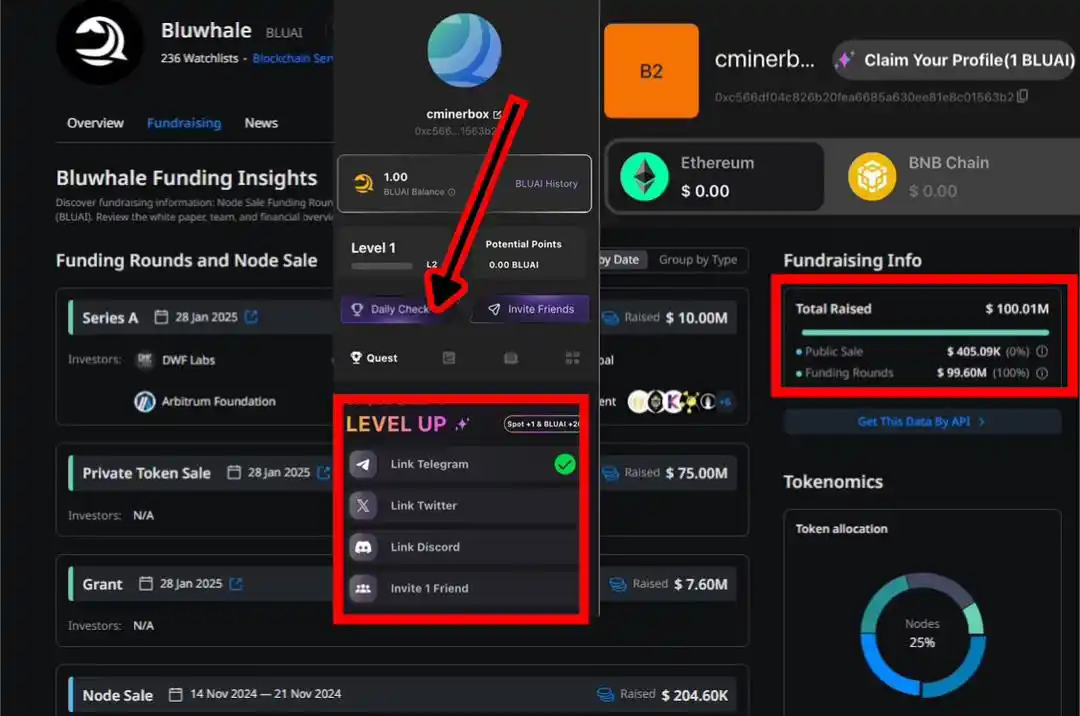The image size is (1080, 716).
Task: Switch to the Overview tab
Action: 95,123
